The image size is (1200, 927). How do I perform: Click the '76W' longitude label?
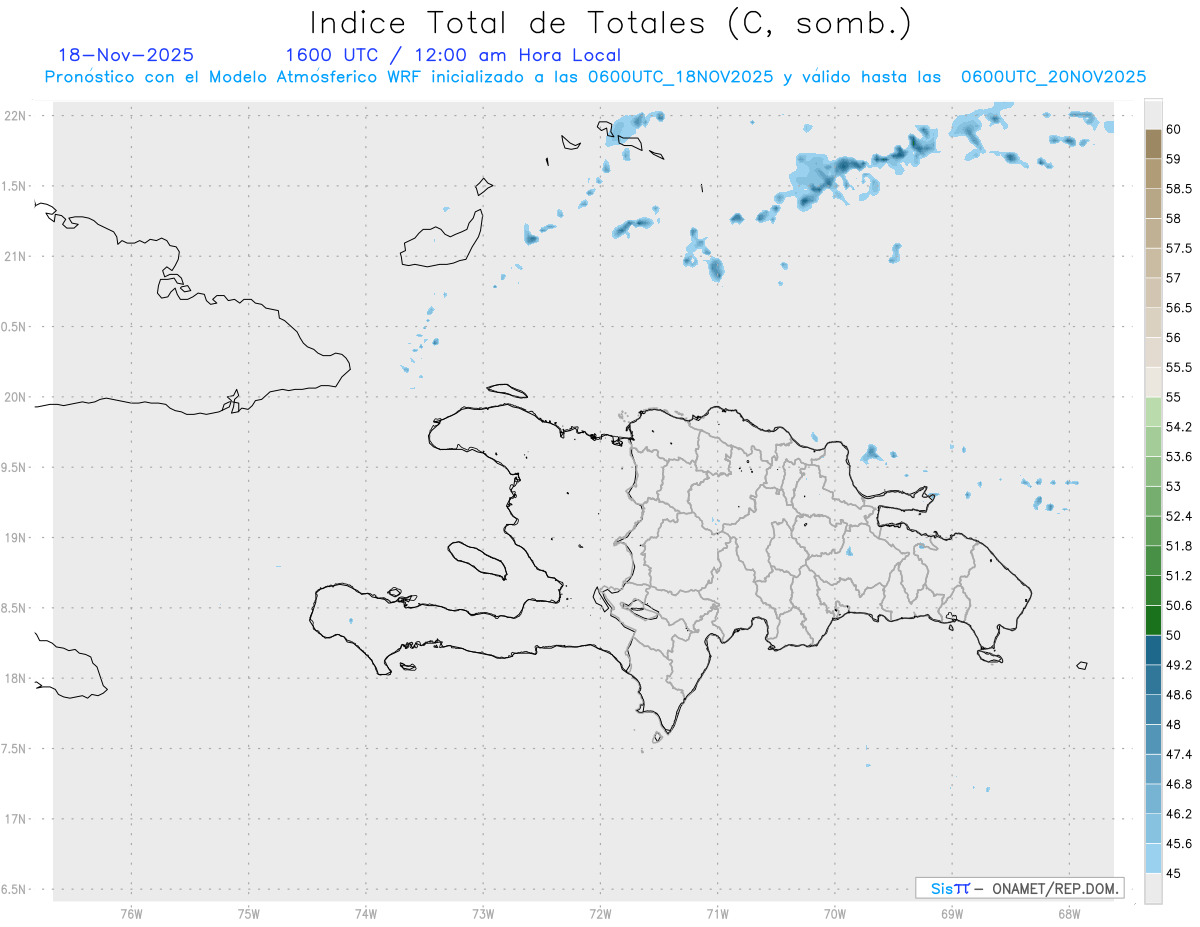[x=131, y=914]
